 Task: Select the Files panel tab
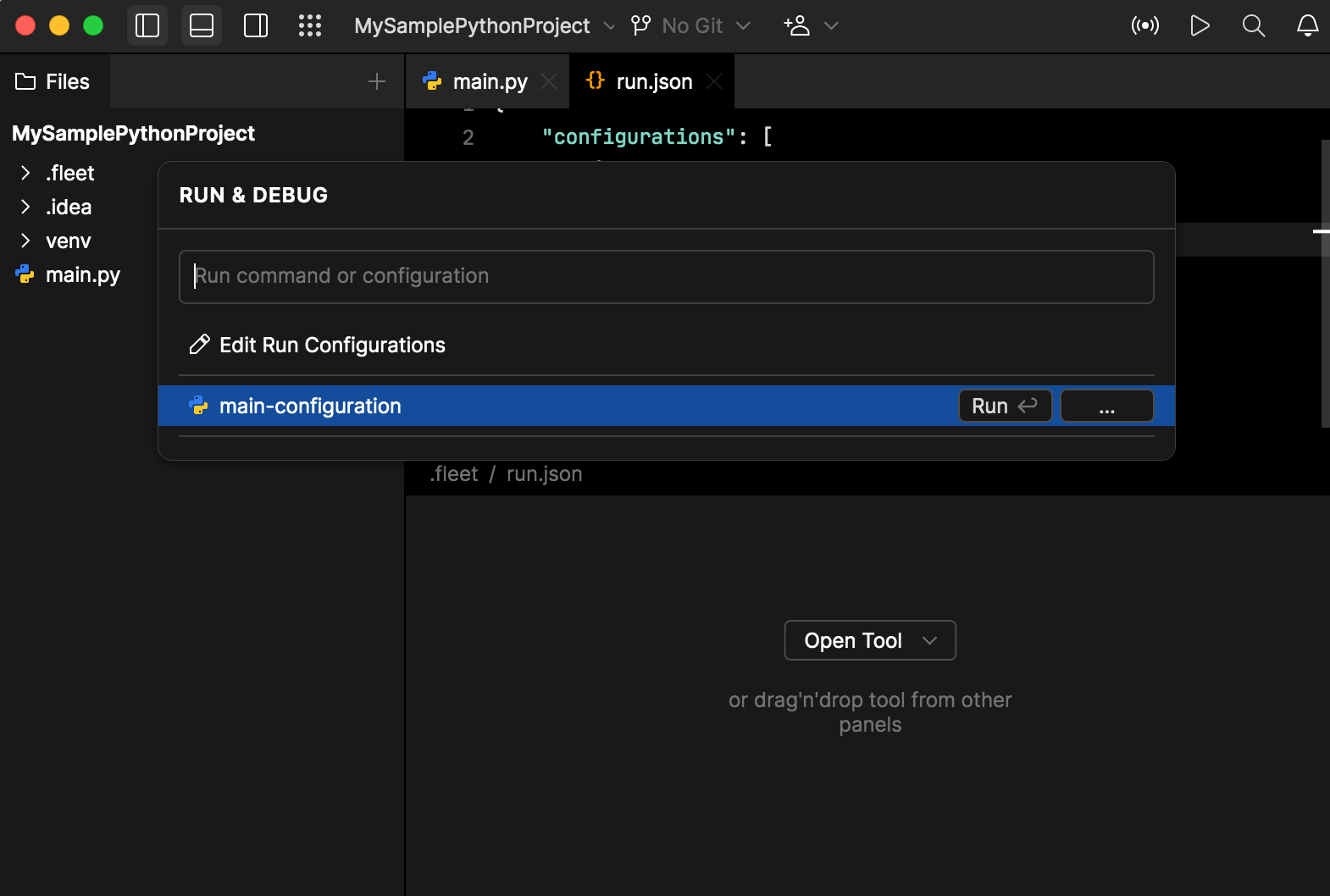point(54,81)
